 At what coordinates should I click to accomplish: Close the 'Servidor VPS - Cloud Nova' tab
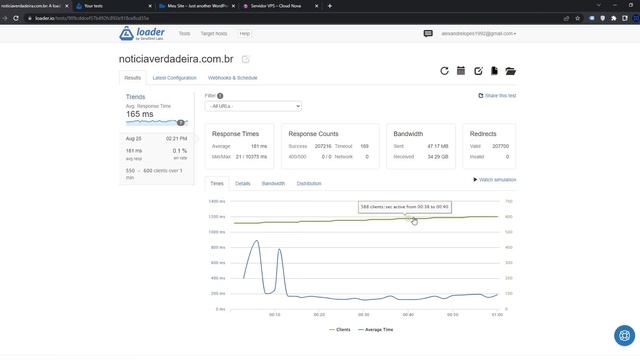click(316, 6)
